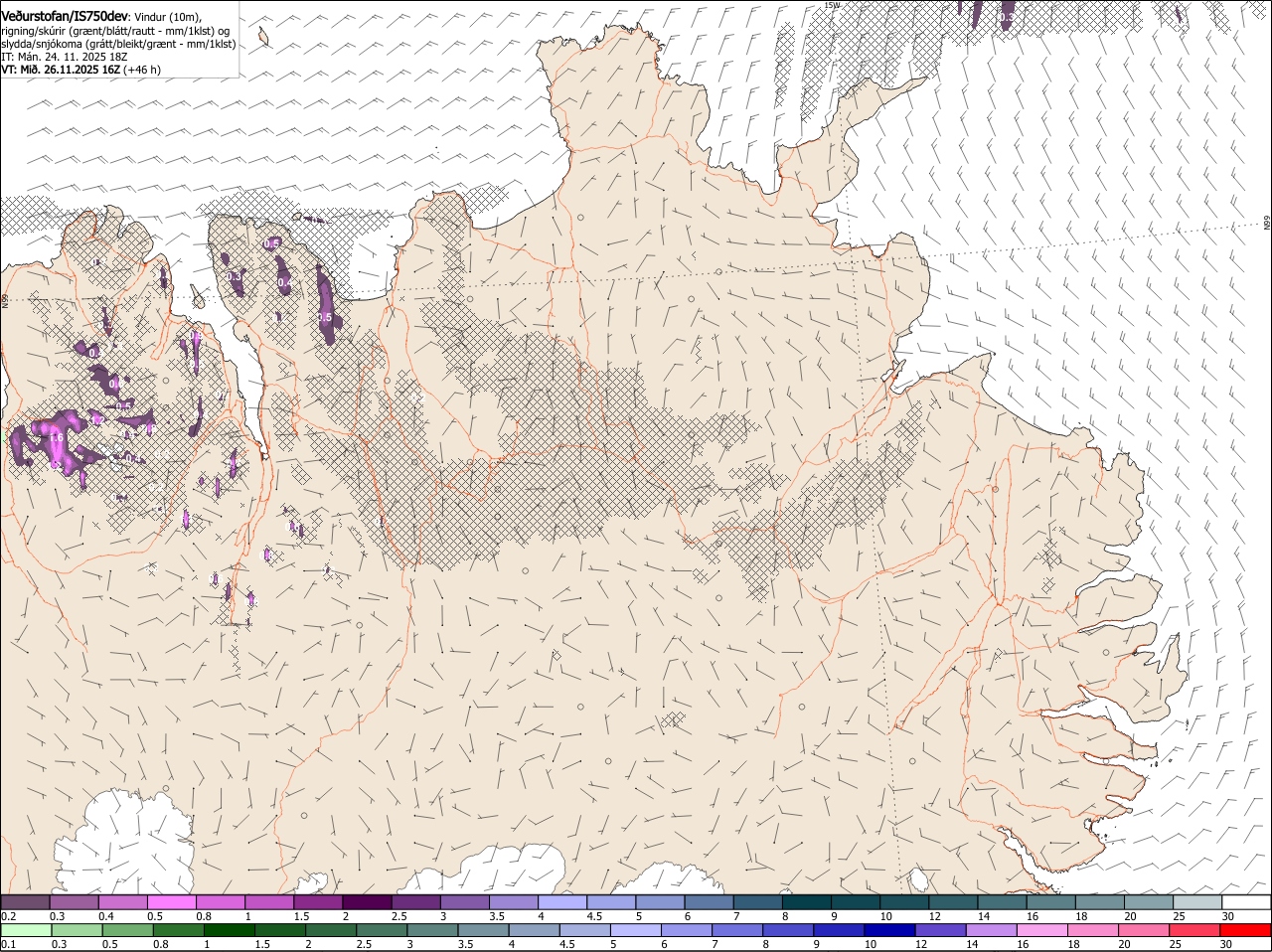Select the darkest green 1 swatch, bottom legend row
The height and width of the screenshot is (952, 1272).
point(230,930)
